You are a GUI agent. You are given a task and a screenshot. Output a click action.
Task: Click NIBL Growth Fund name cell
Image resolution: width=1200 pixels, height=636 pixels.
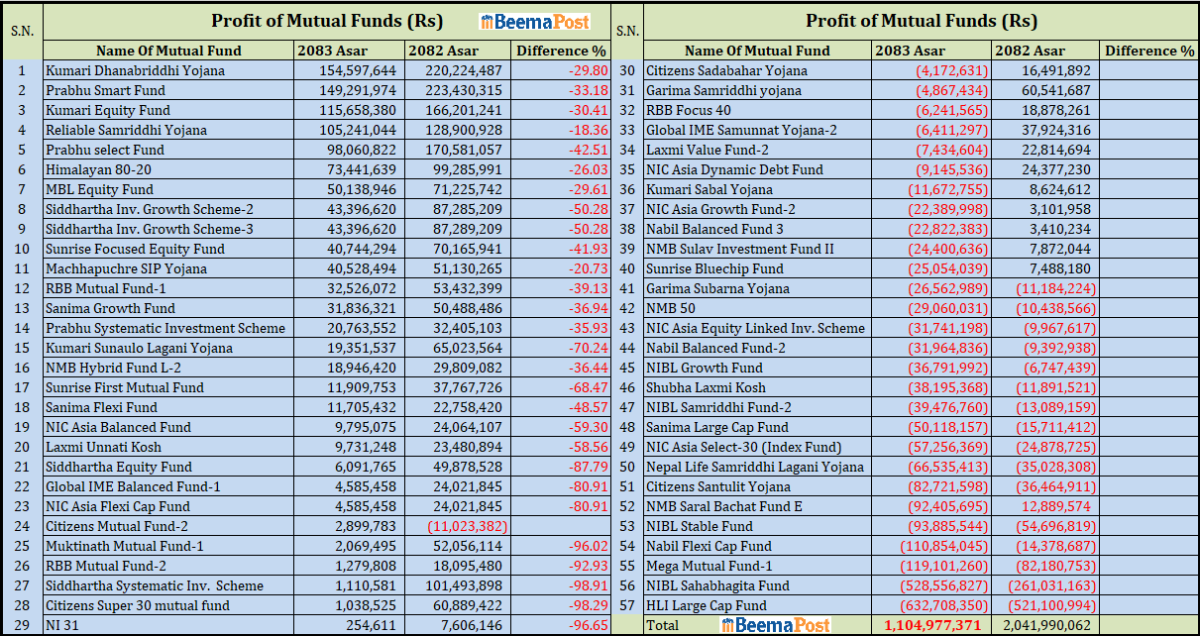point(703,368)
